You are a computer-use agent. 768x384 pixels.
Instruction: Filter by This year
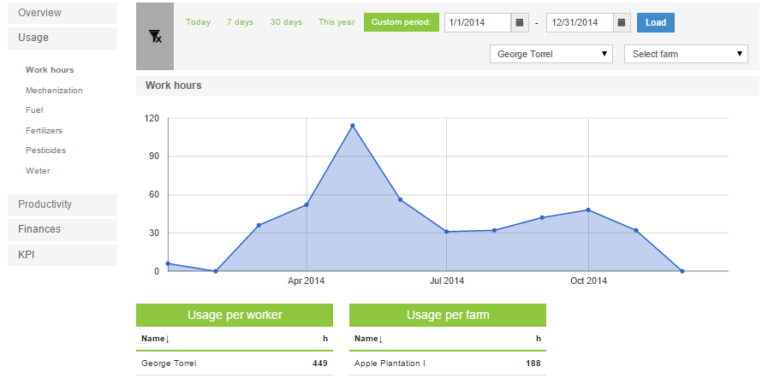pyautogui.click(x=336, y=22)
